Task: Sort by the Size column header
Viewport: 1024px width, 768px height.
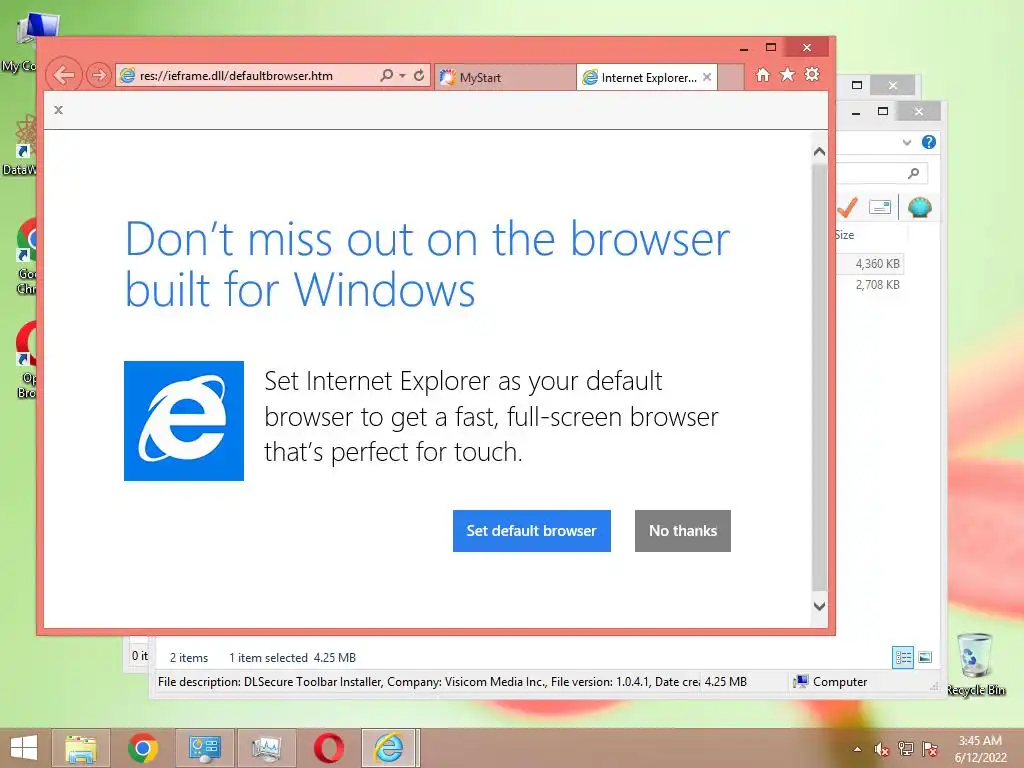Action: tap(844, 235)
